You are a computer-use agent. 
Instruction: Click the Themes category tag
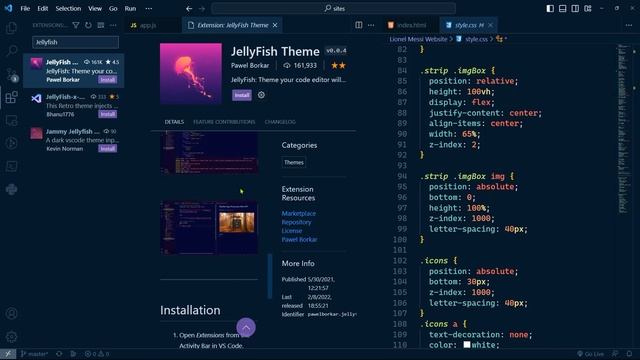click(x=294, y=162)
